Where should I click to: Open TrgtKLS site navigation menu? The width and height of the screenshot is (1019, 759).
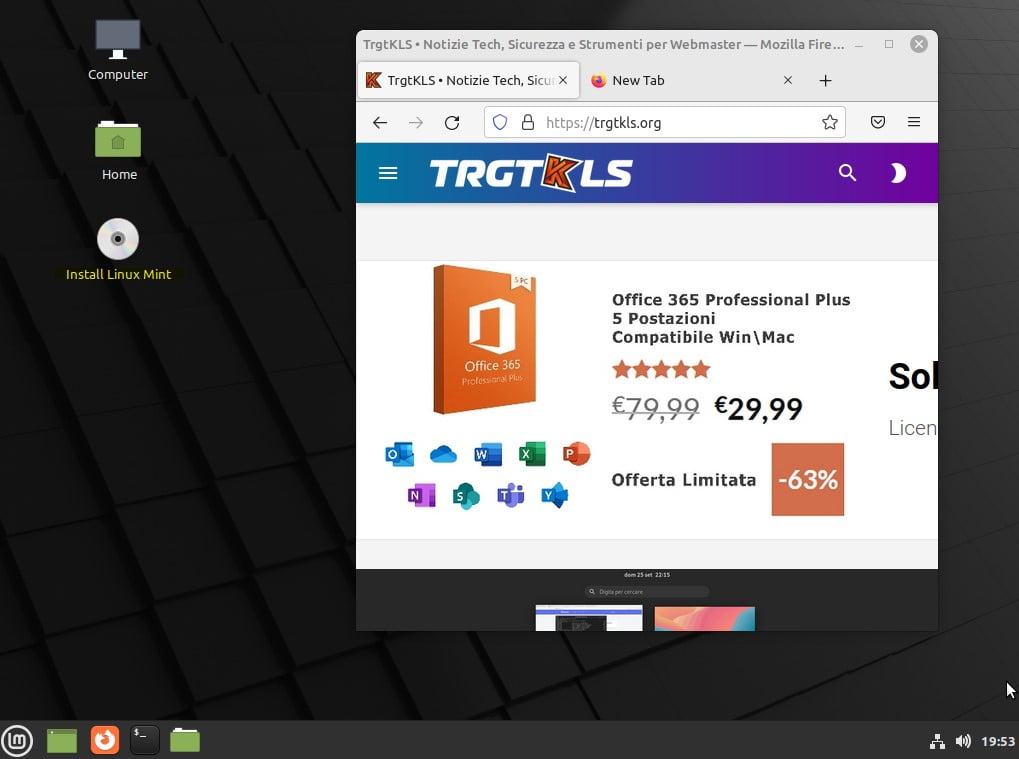click(388, 173)
